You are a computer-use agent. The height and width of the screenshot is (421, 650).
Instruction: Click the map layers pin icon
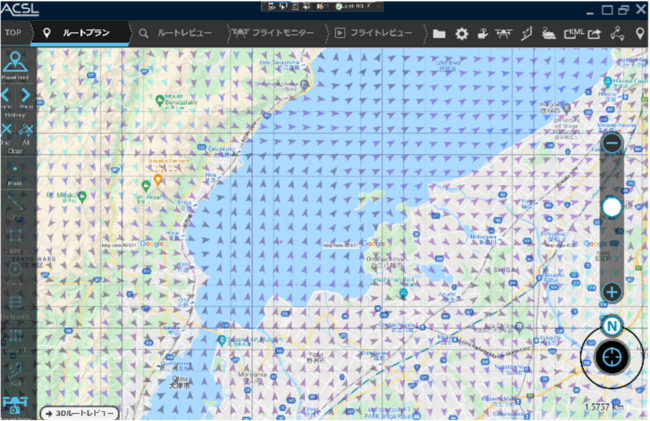[548, 34]
